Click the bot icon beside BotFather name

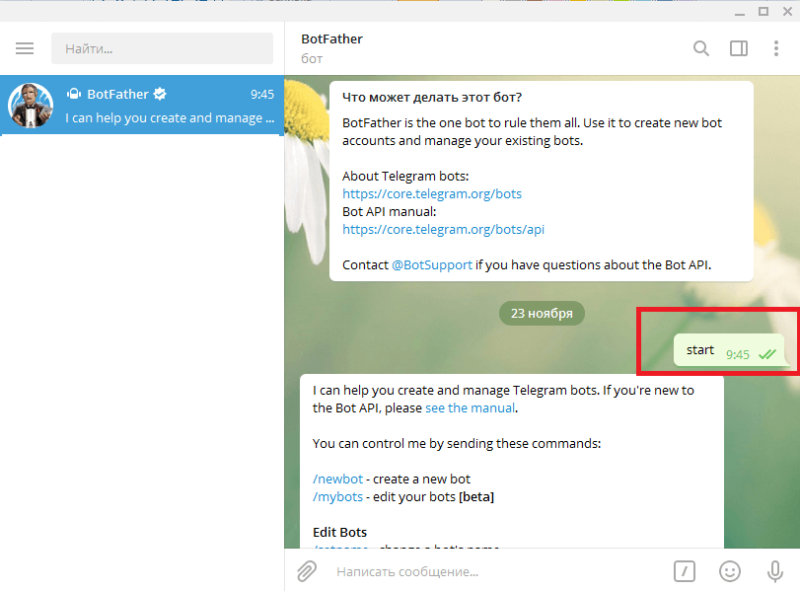tap(74, 94)
